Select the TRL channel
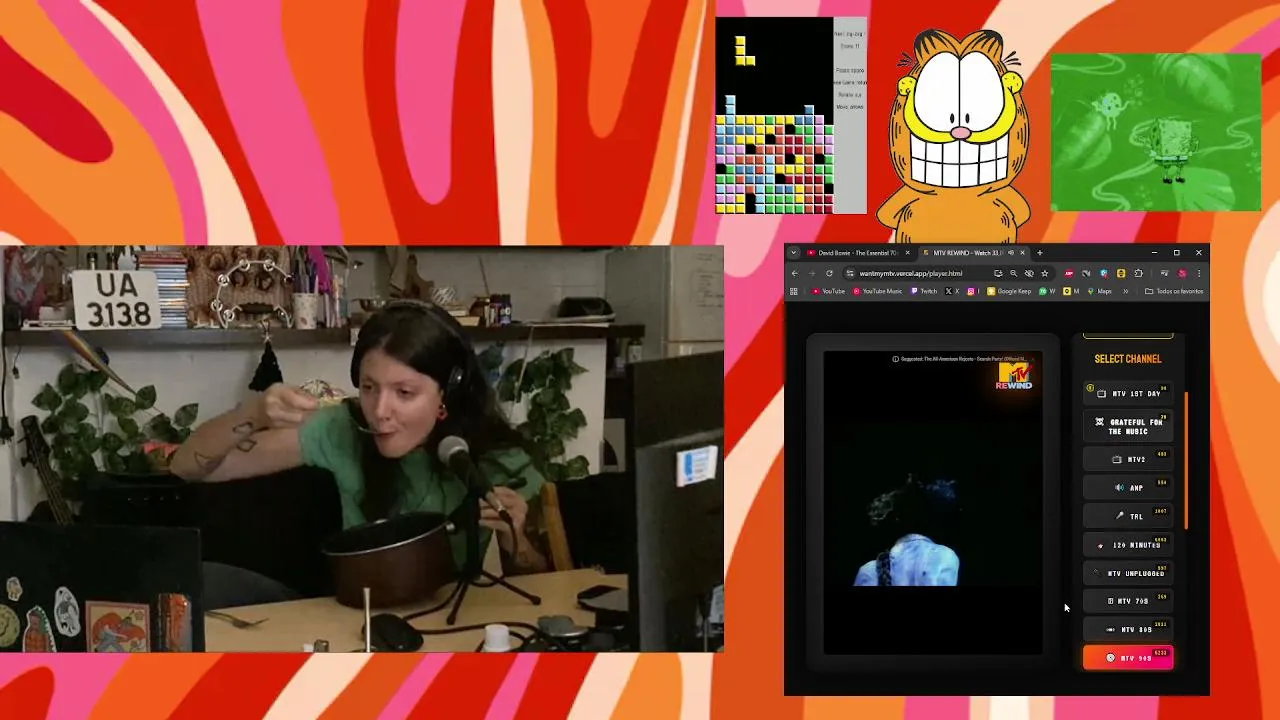This screenshot has height=720, width=1280. [x=1128, y=517]
